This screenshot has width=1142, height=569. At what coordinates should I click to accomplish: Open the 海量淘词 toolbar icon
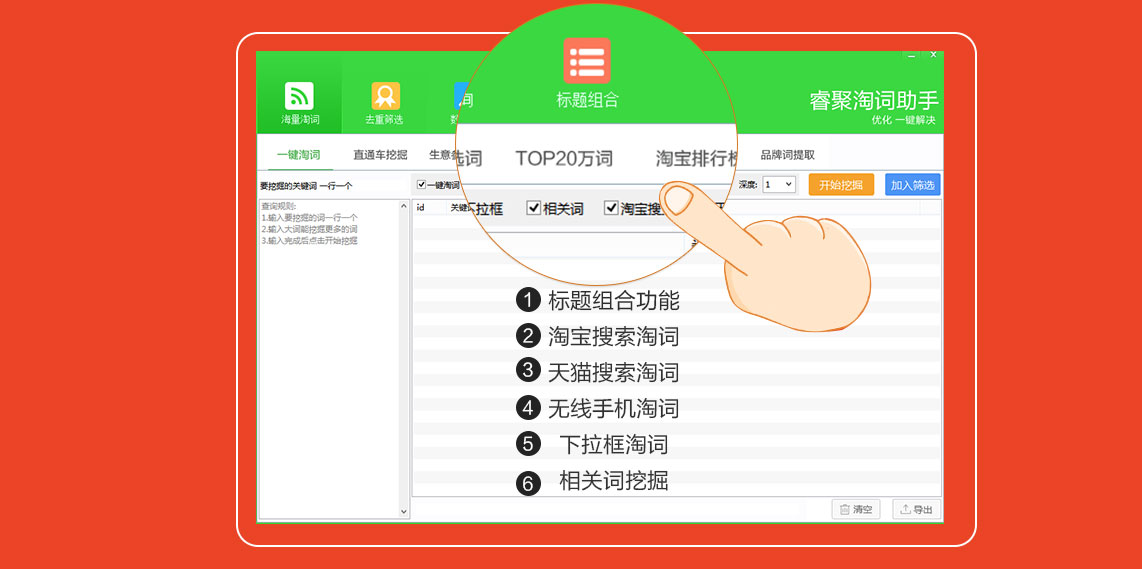coord(299,95)
